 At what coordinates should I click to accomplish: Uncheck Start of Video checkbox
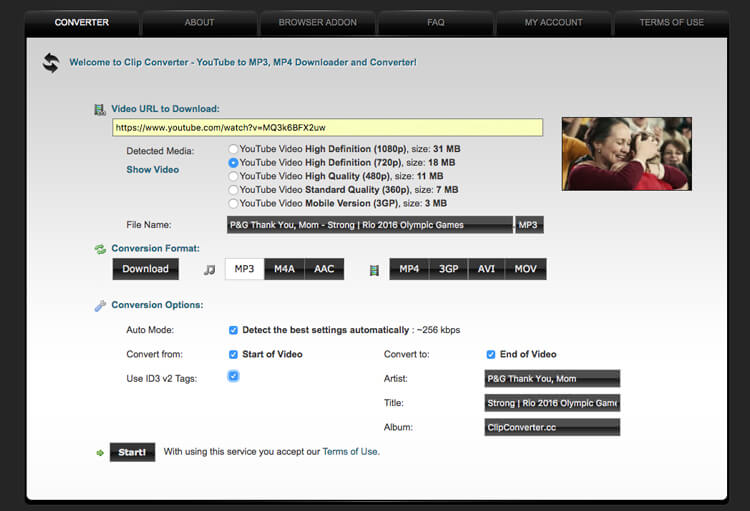coord(233,355)
